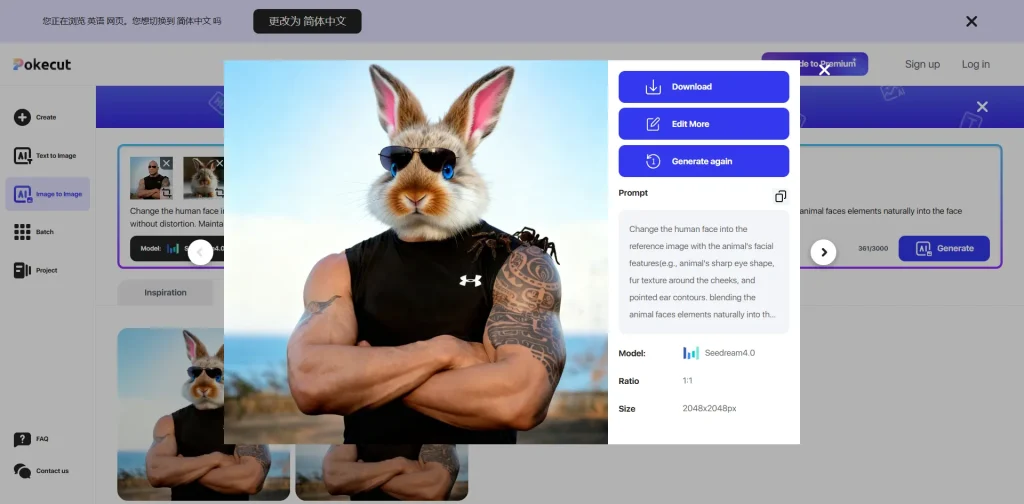Click the Log in link
1024x504 pixels.
[976, 64]
